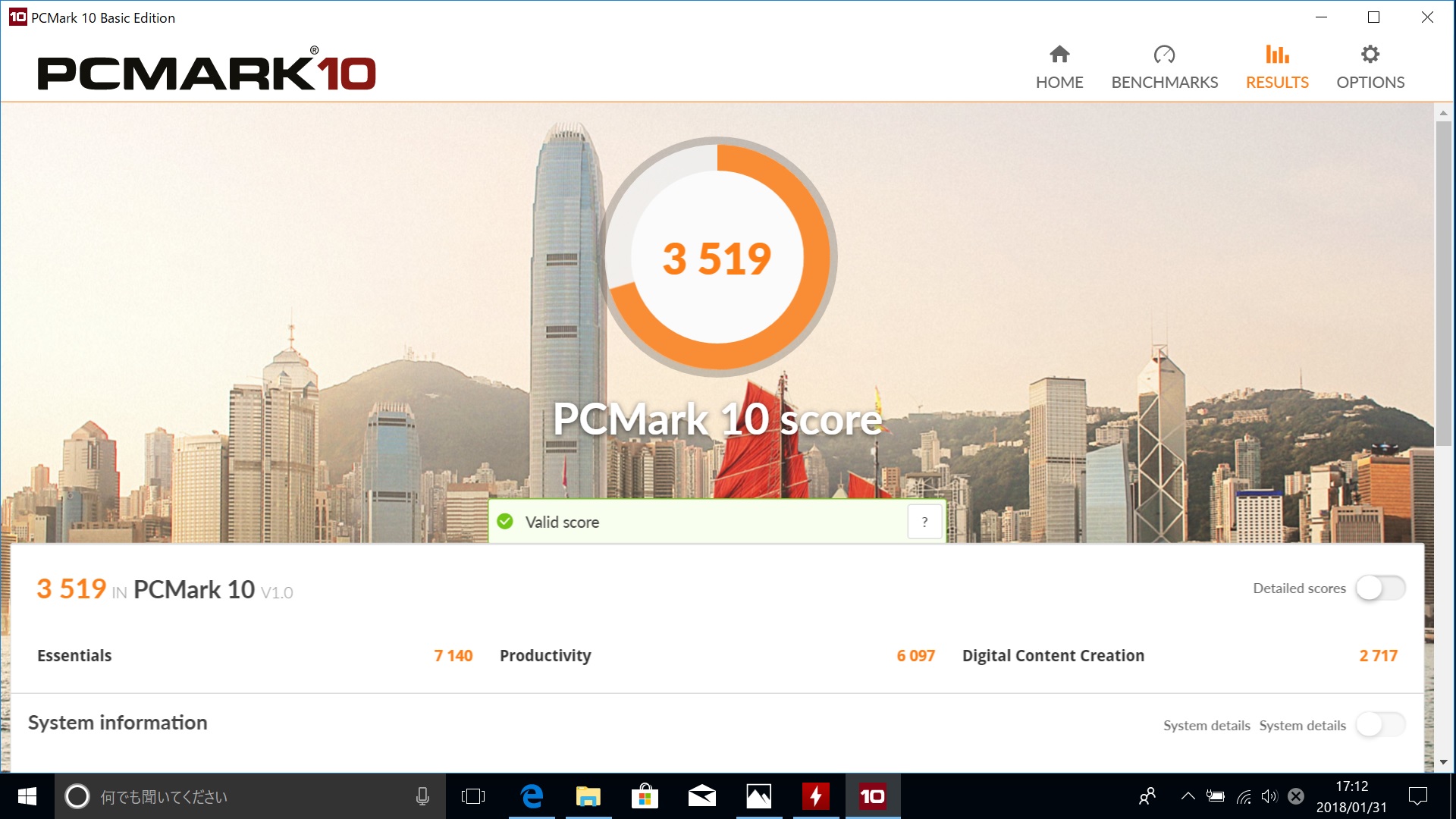Toggle the Detailed scores switch
The height and width of the screenshot is (819, 1456).
1380,588
